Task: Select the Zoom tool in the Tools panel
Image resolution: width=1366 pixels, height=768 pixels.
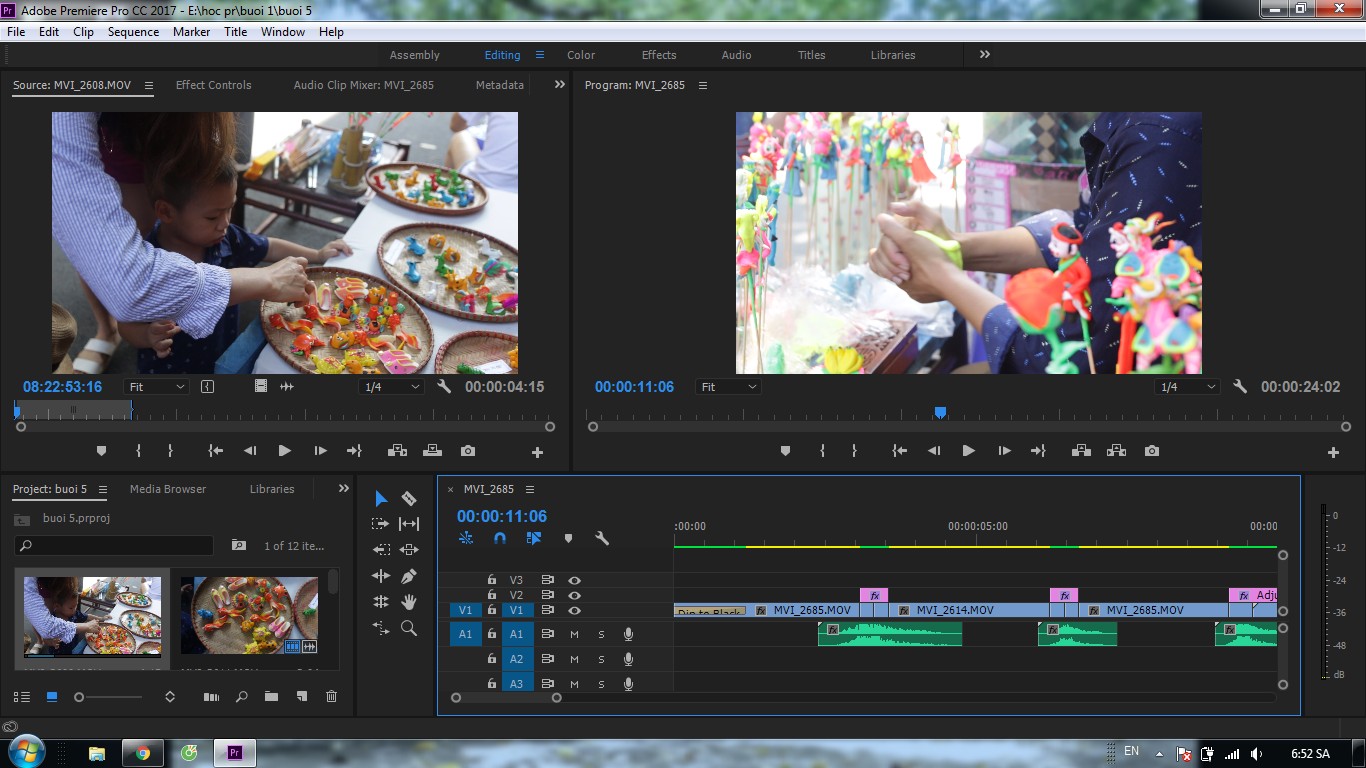Action: tap(409, 628)
